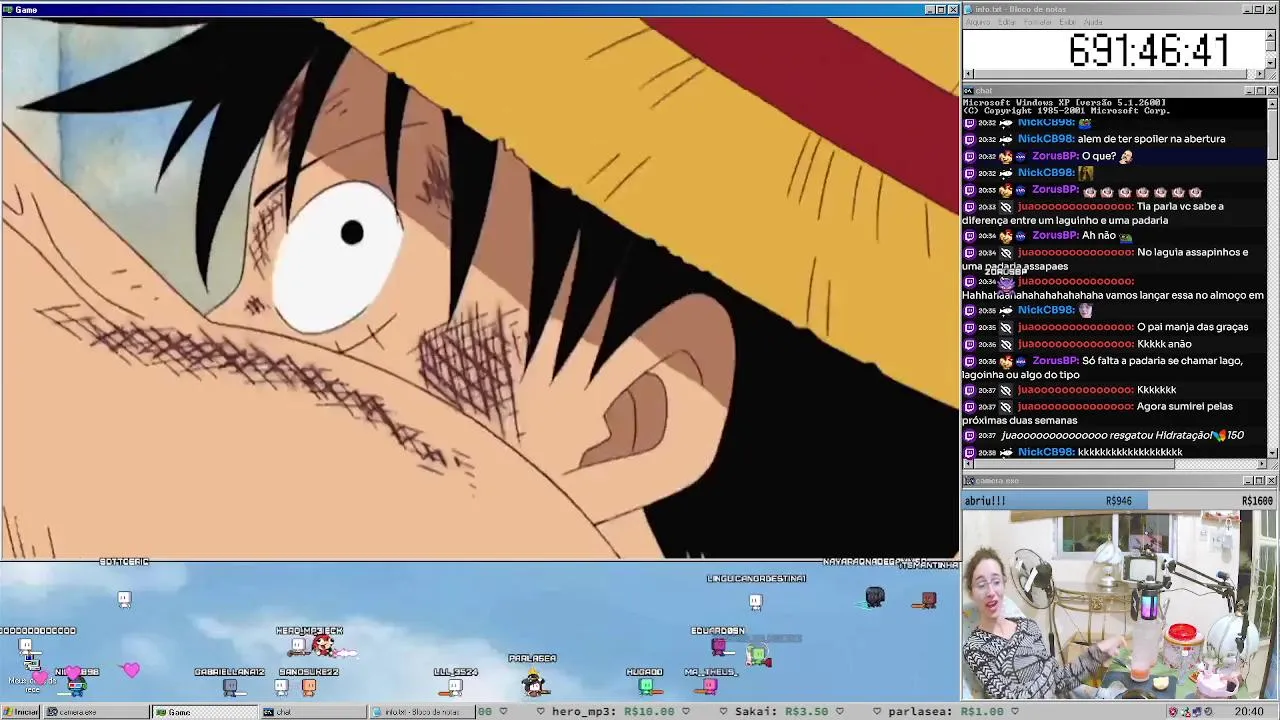This screenshot has width=1280, height=720.
Task: Click the 'resgatou Hidratação 150' redemption line
Action: click(x=1123, y=436)
